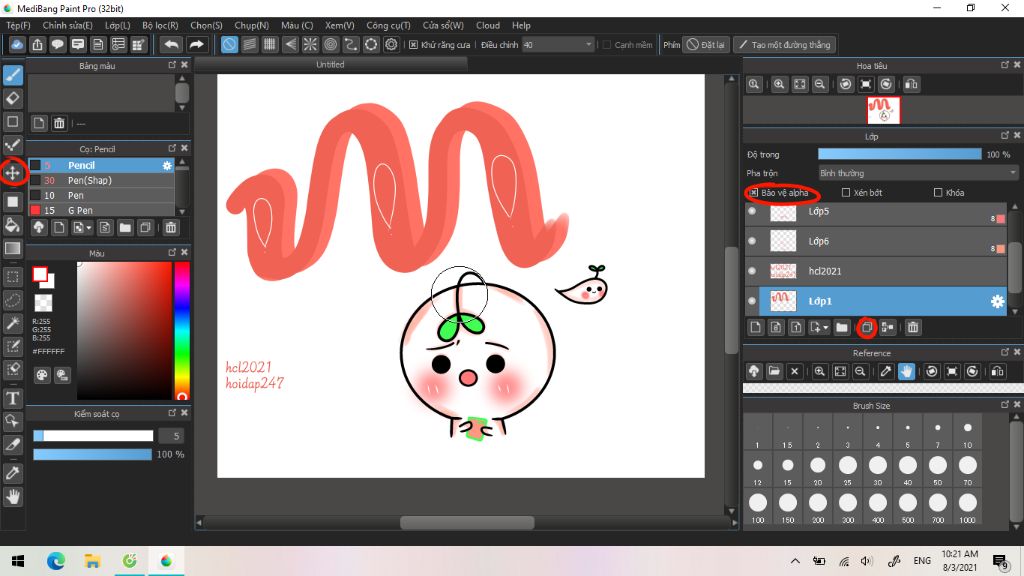
Task: Expand the add-layer dropdown arrow
Action: [826, 328]
